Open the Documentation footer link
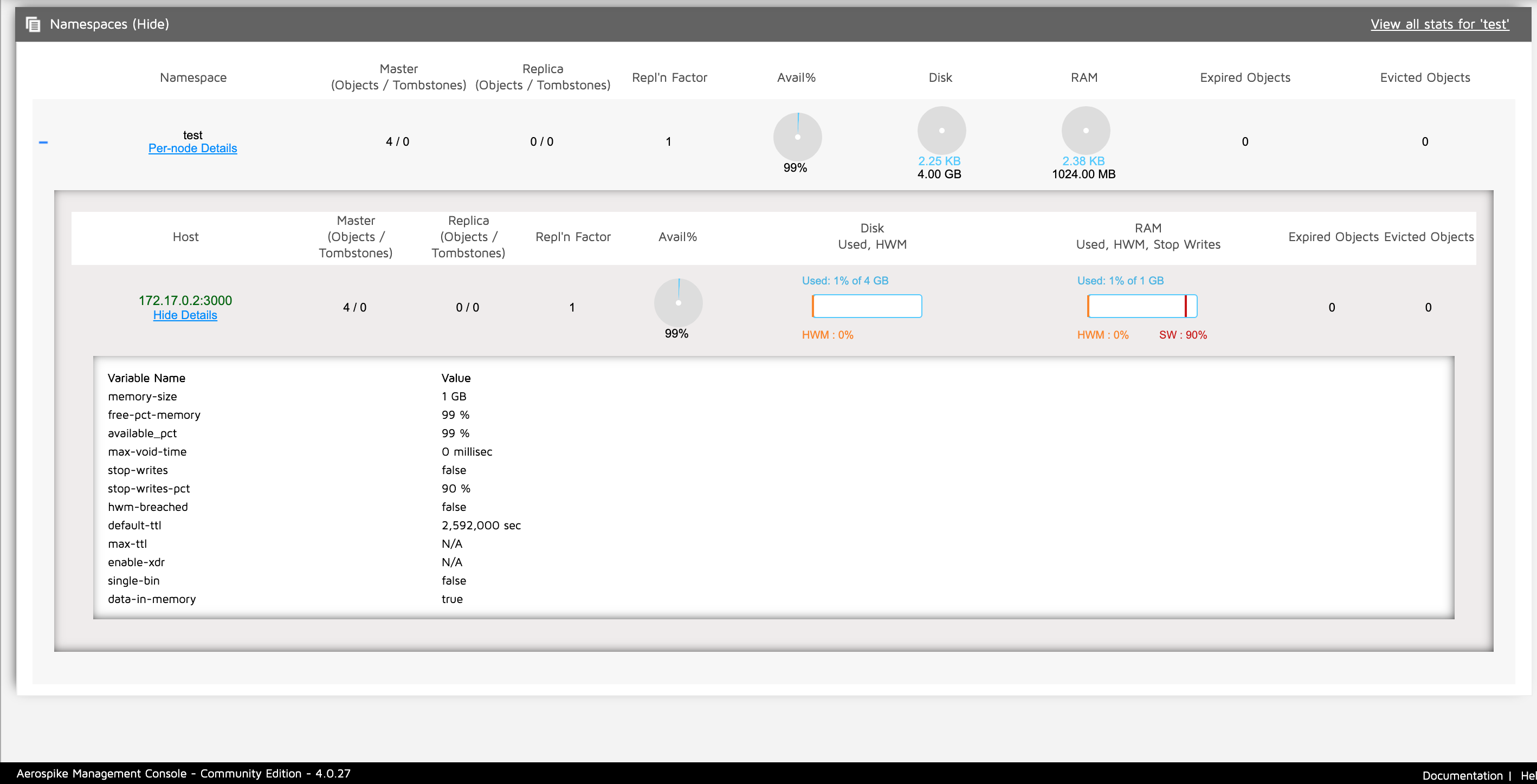 (1462, 775)
